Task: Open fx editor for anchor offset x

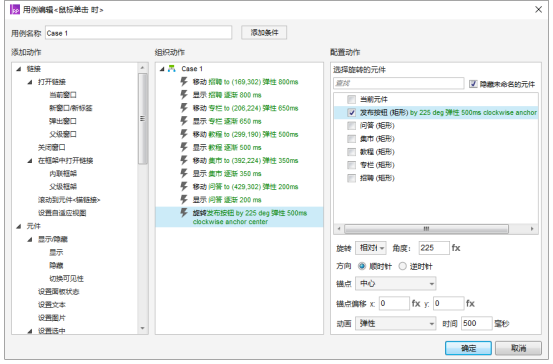Action: click(416, 303)
